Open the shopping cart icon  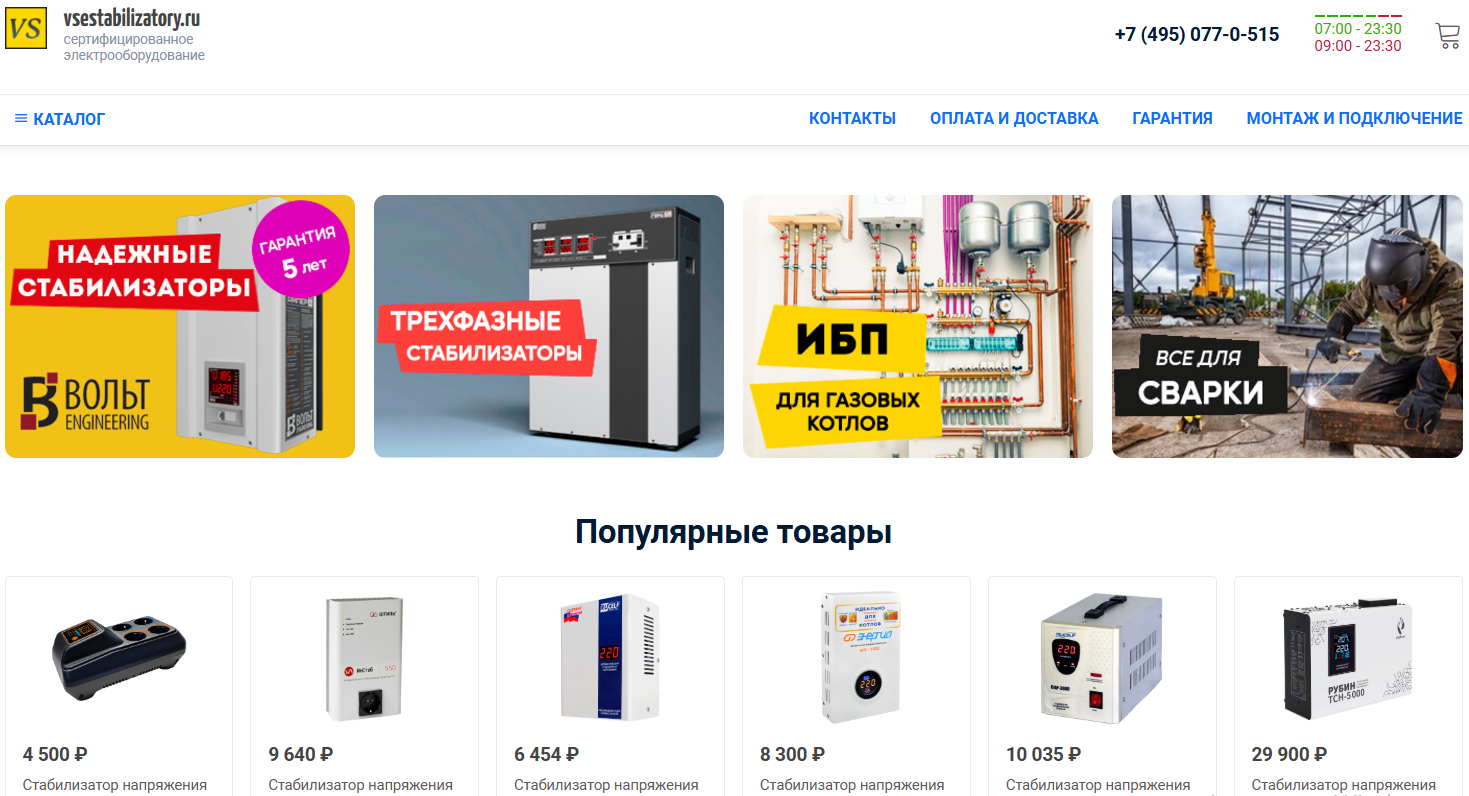tap(1447, 36)
